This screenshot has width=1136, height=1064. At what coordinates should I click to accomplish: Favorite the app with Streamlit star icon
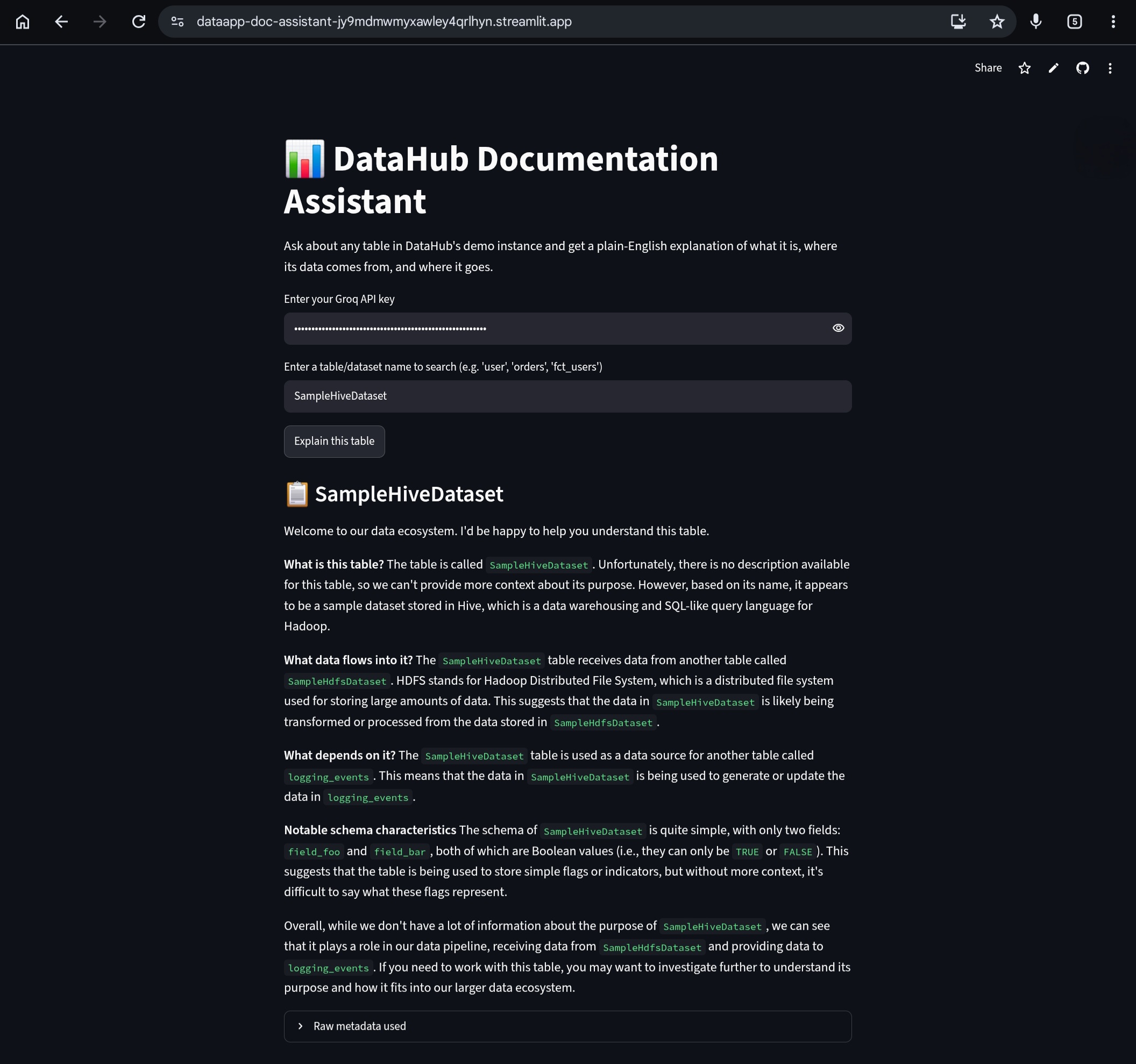pyautogui.click(x=1025, y=68)
